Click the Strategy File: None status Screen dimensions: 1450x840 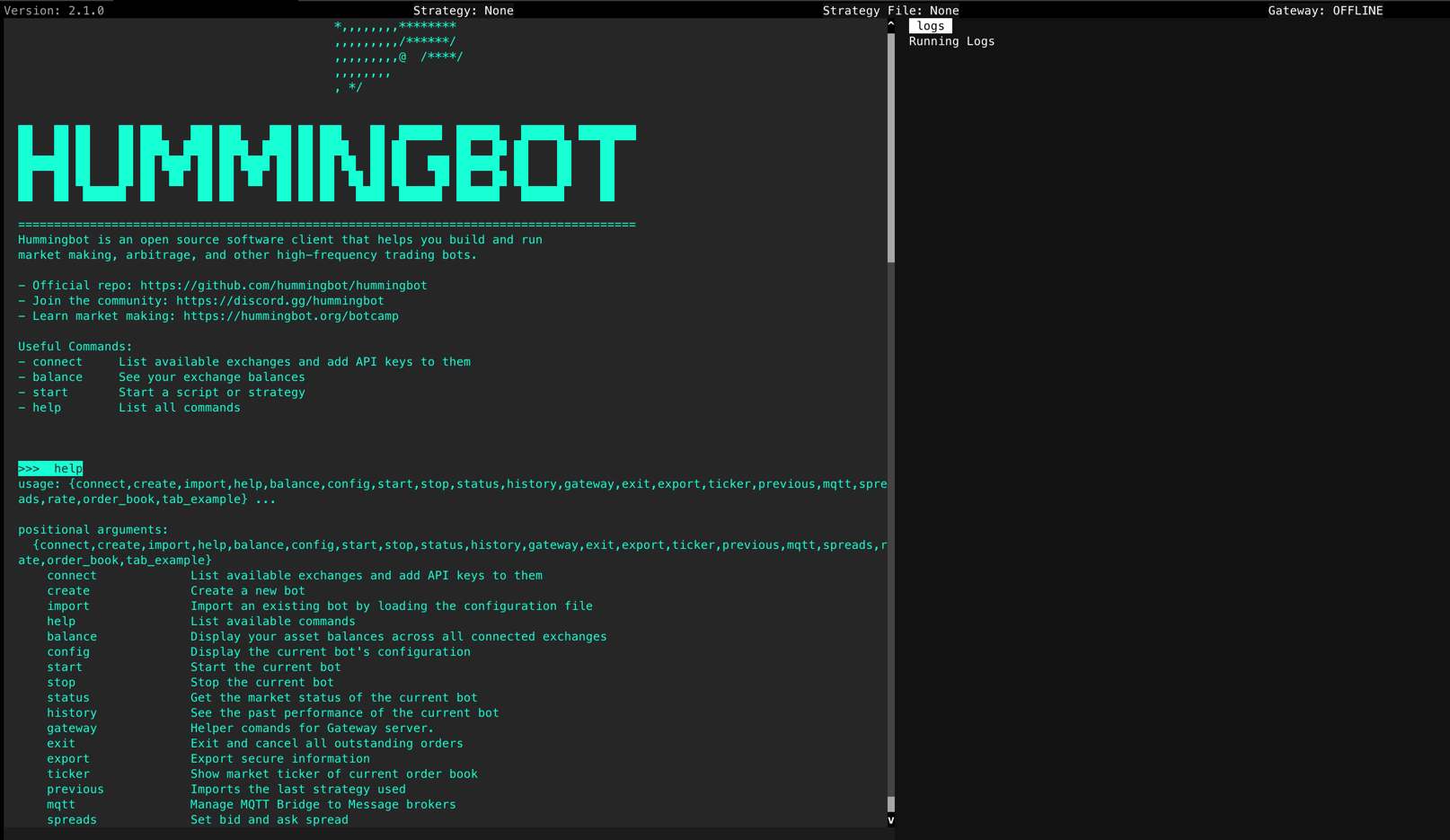[x=891, y=11]
